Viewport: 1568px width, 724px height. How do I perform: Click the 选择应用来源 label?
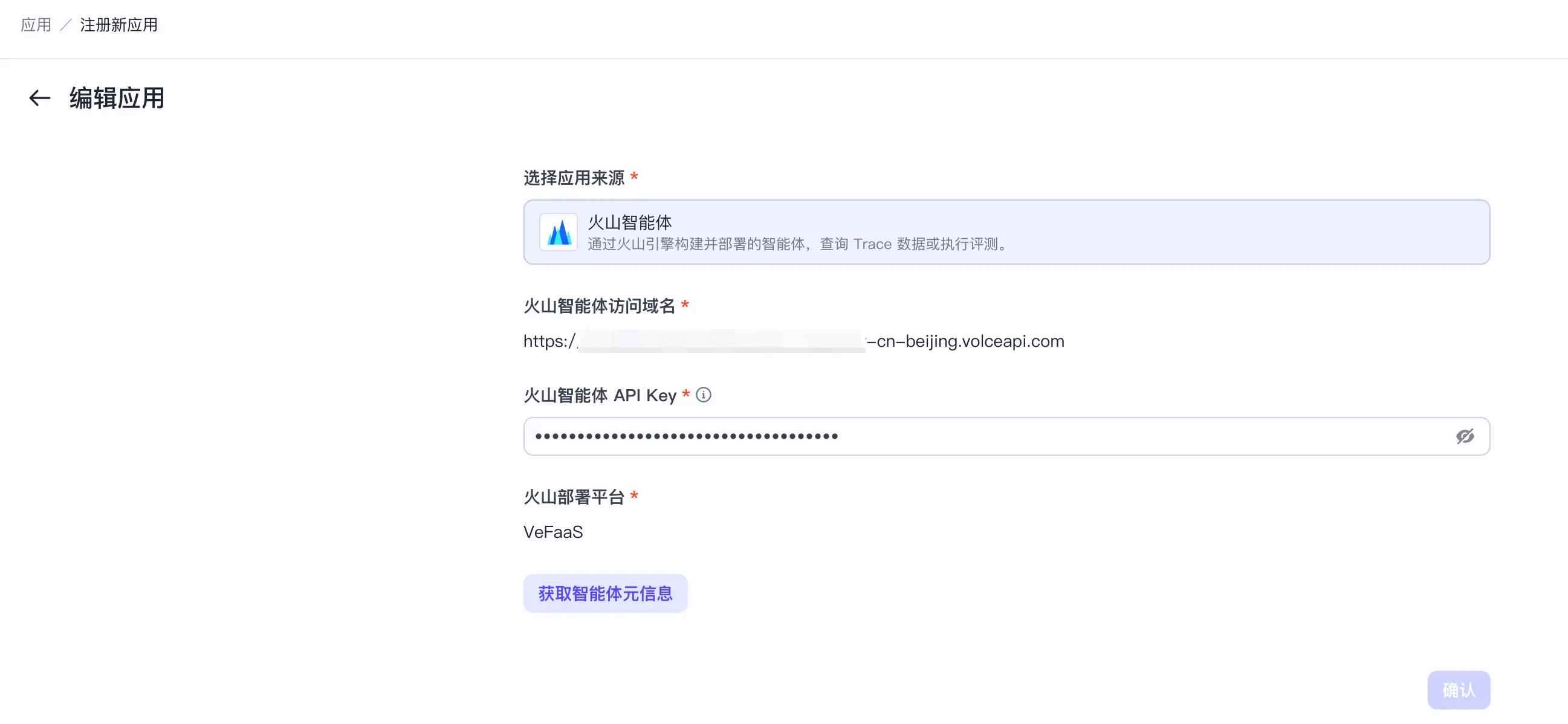[574, 178]
